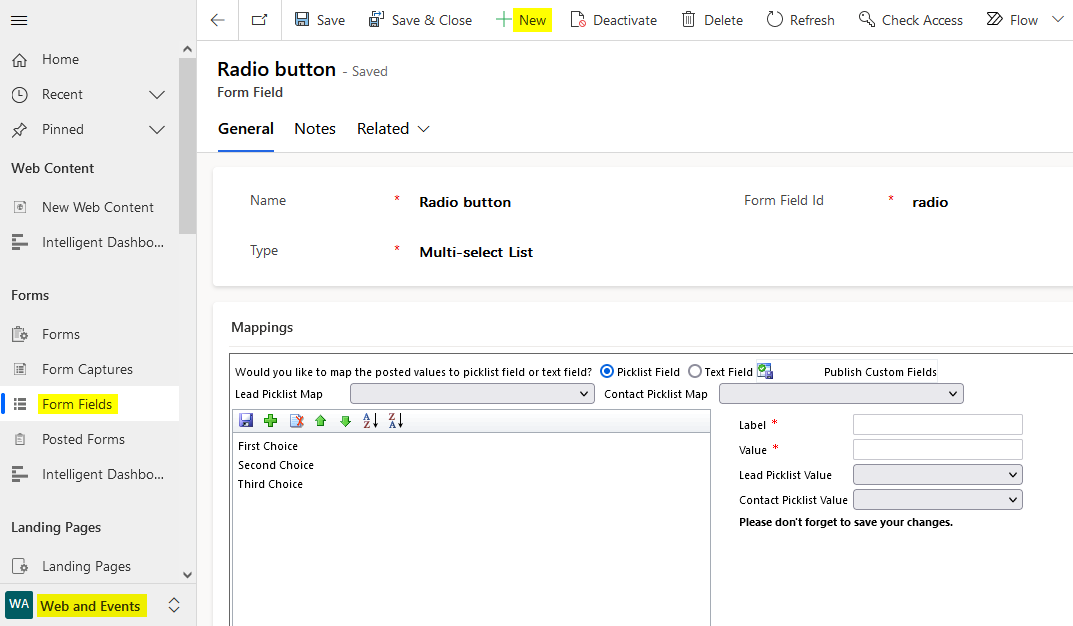Go to Home in sidebar
This screenshot has height=626, width=1073.
[x=60, y=60]
